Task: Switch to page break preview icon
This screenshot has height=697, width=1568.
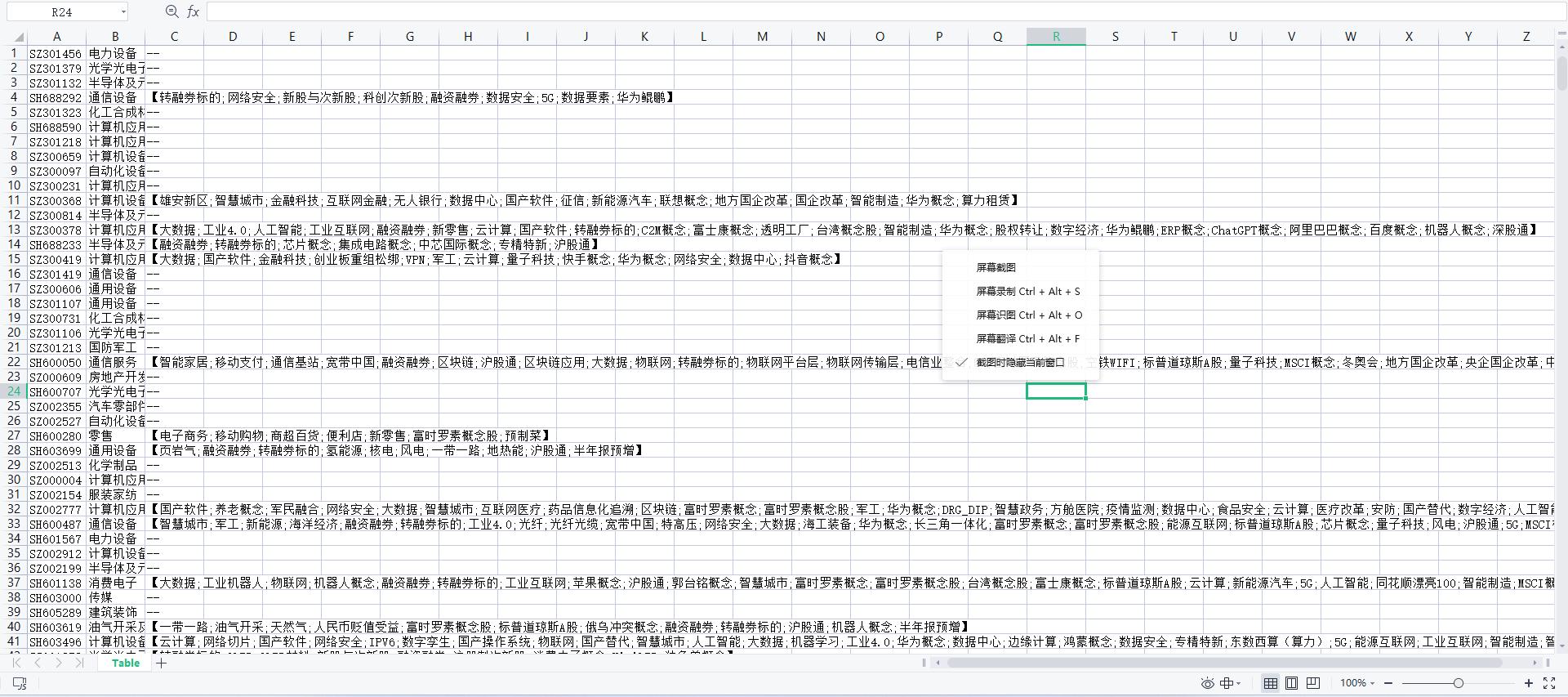Action: (1313, 683)
